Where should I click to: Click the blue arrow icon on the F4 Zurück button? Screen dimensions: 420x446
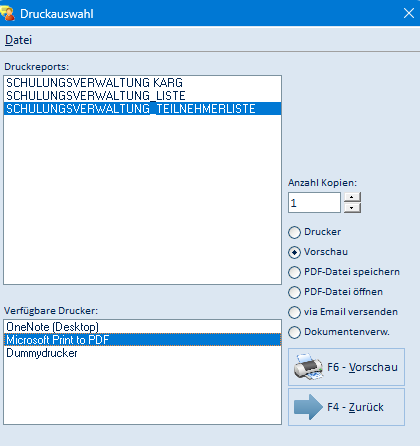308,407
